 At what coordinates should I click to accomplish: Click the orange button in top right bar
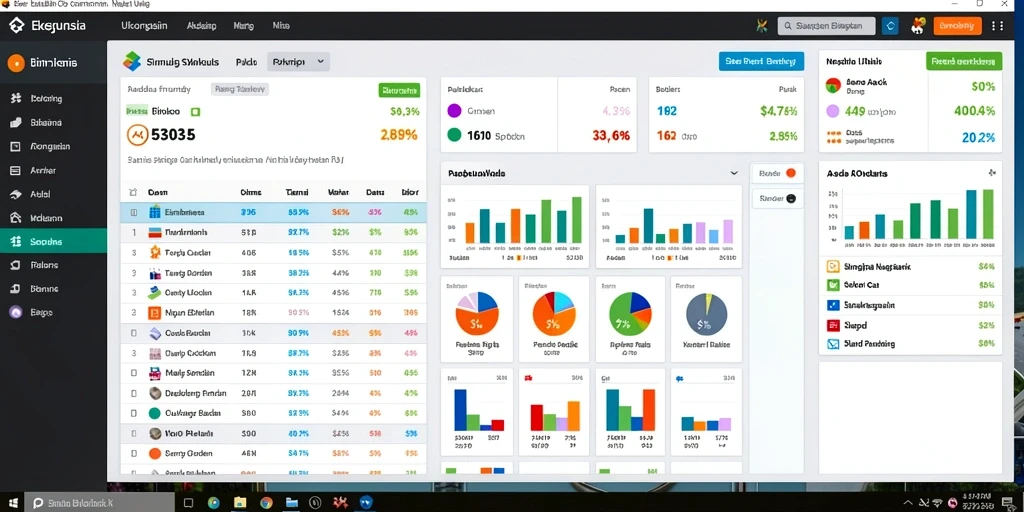tap(957, 26)
